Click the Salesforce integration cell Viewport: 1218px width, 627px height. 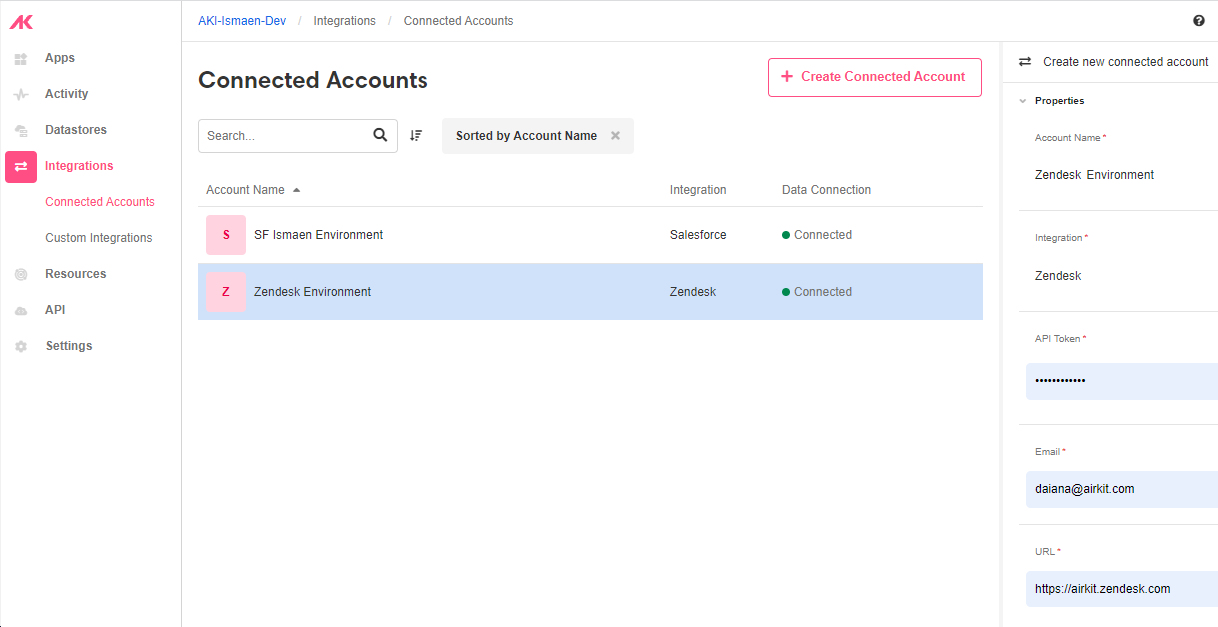(698, 235)
